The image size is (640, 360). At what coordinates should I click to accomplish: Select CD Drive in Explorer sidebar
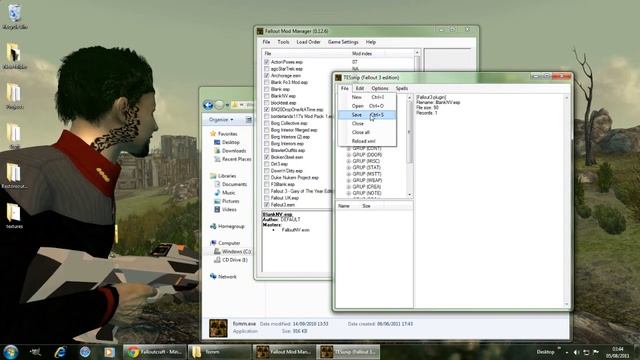pyautogui.click(x=231, y=260)
